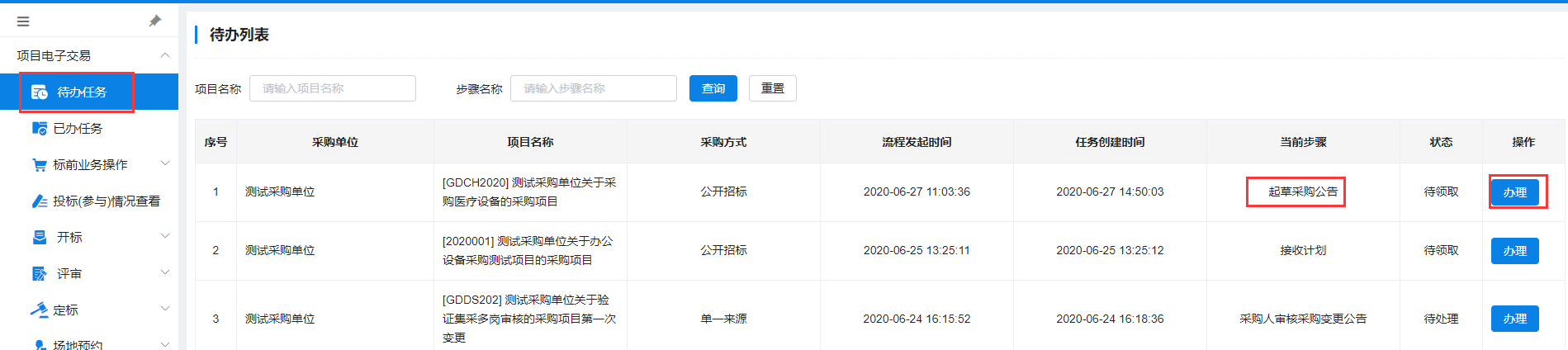Click the 重置 reset button

(772, 88)
